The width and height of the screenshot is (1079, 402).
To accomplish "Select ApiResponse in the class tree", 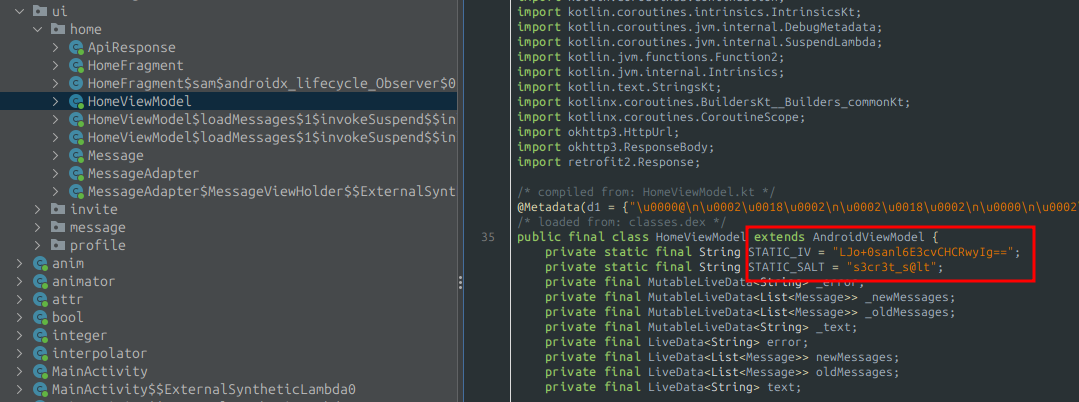I will [131, 47].
